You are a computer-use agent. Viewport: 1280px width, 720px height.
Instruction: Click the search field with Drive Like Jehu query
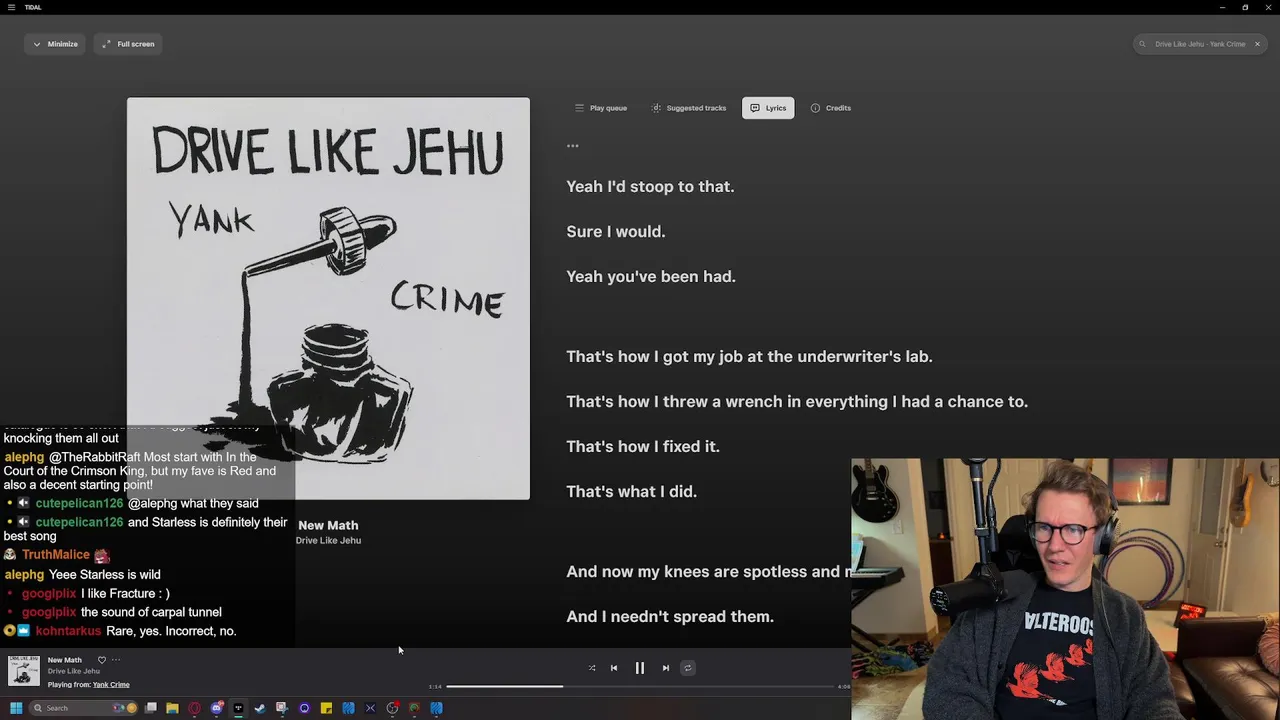1200,44
